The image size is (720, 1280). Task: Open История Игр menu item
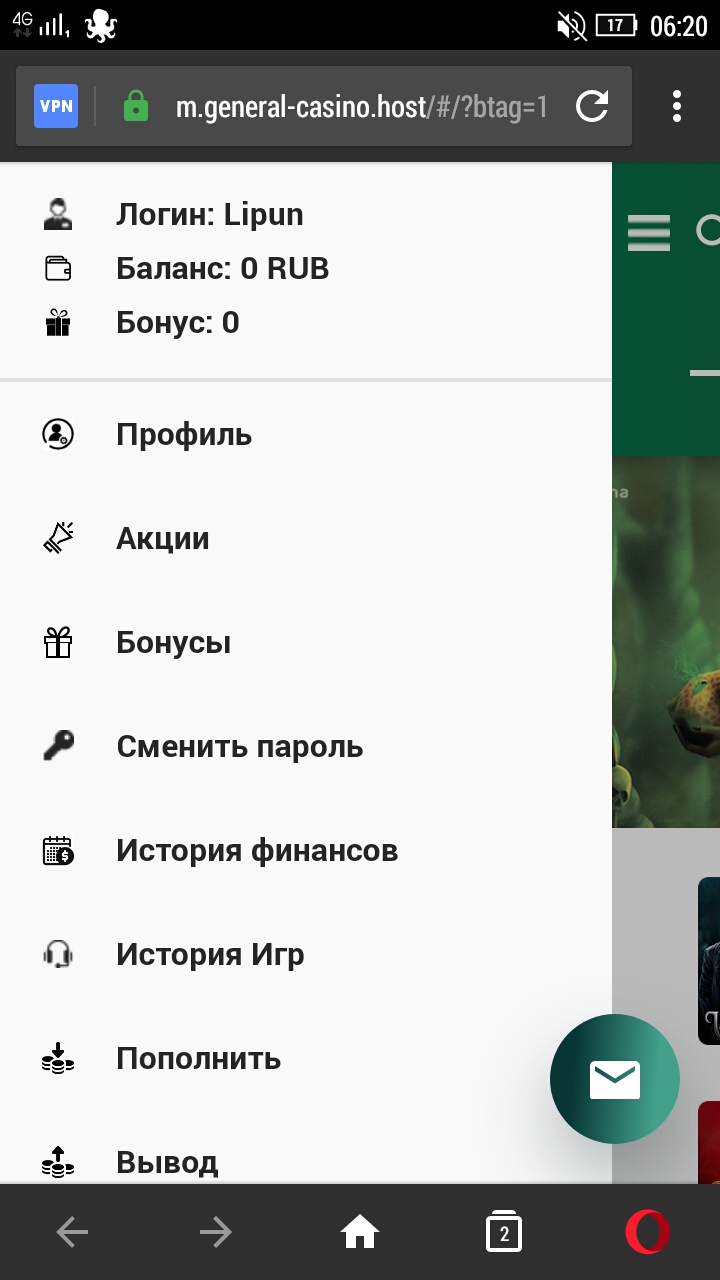point(306,955)
